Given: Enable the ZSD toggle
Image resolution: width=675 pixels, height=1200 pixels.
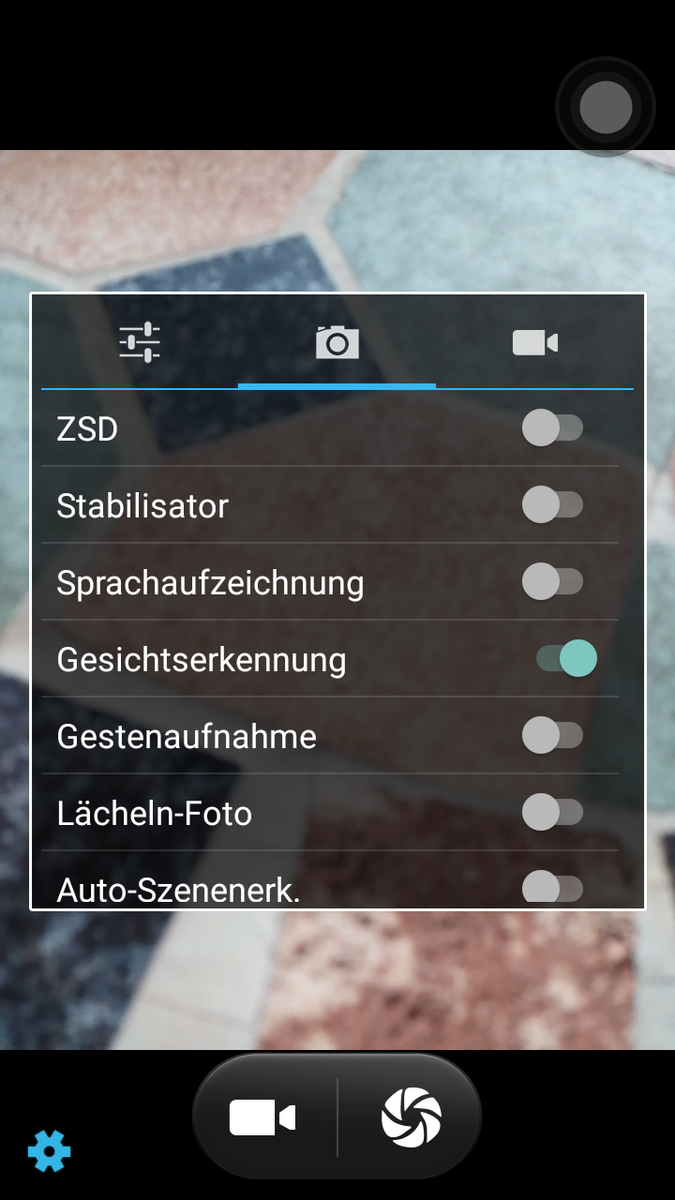Looking at the screenshot, I should [552, 428].
